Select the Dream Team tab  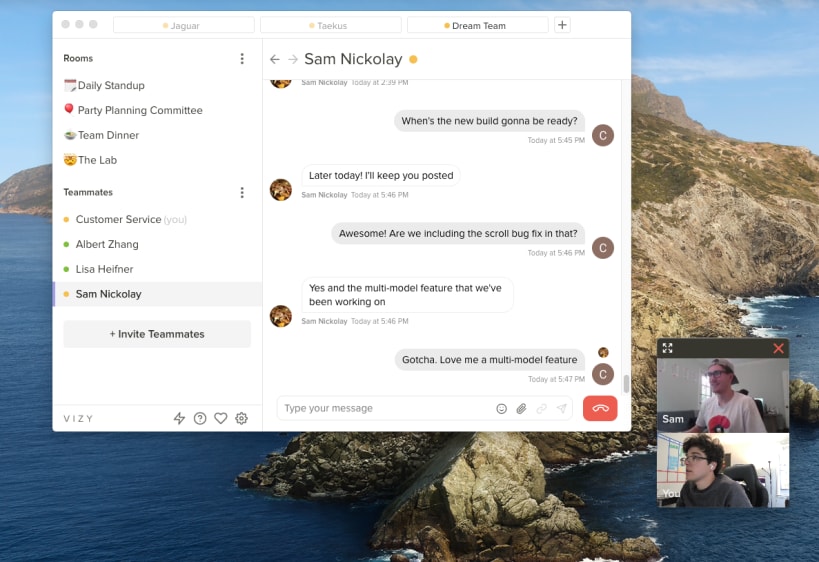[477, 25]
